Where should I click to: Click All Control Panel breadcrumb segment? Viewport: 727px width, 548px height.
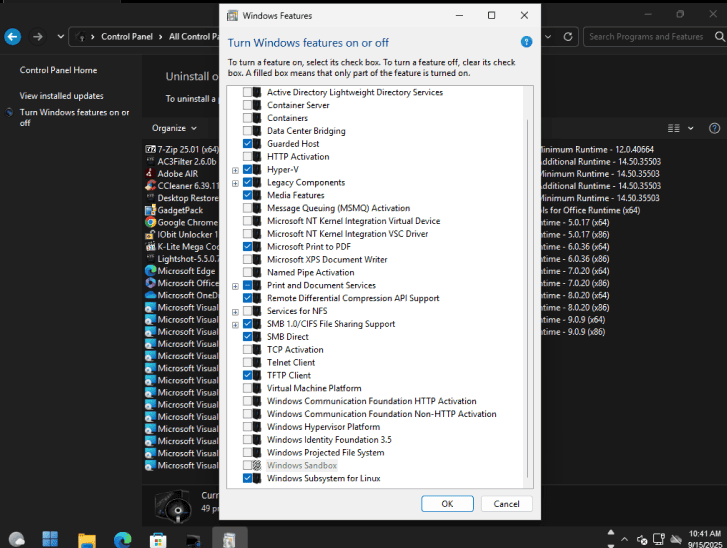pyautogui.click(x=194, y=37)
